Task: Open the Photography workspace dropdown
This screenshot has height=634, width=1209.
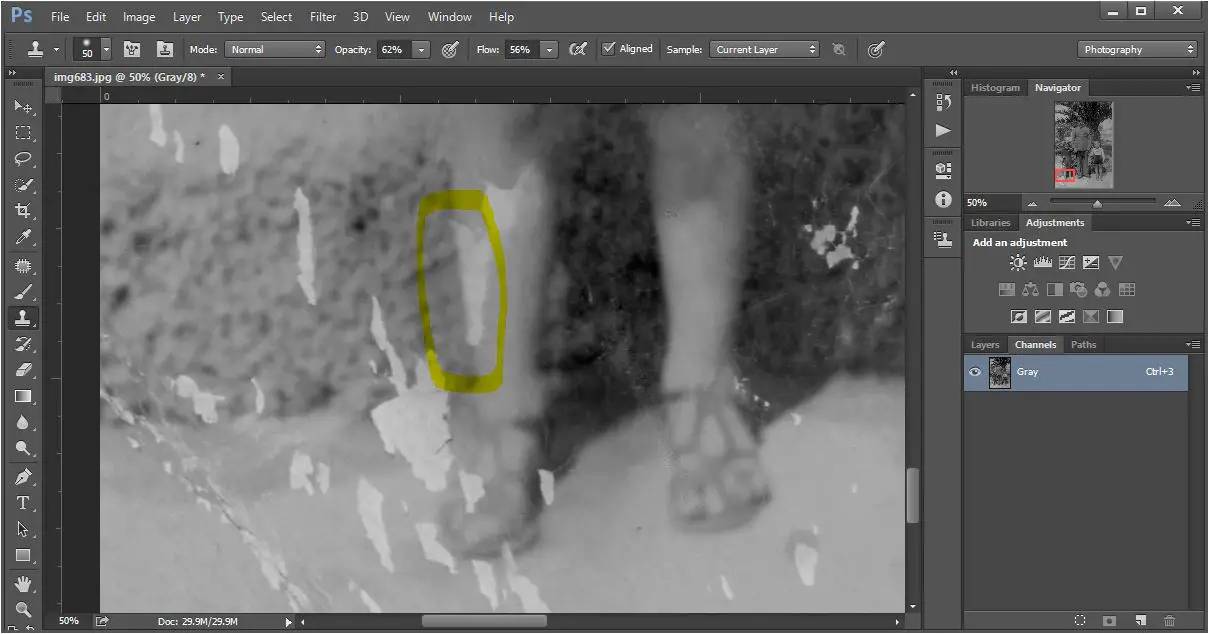Action: tap(1137, 49)
